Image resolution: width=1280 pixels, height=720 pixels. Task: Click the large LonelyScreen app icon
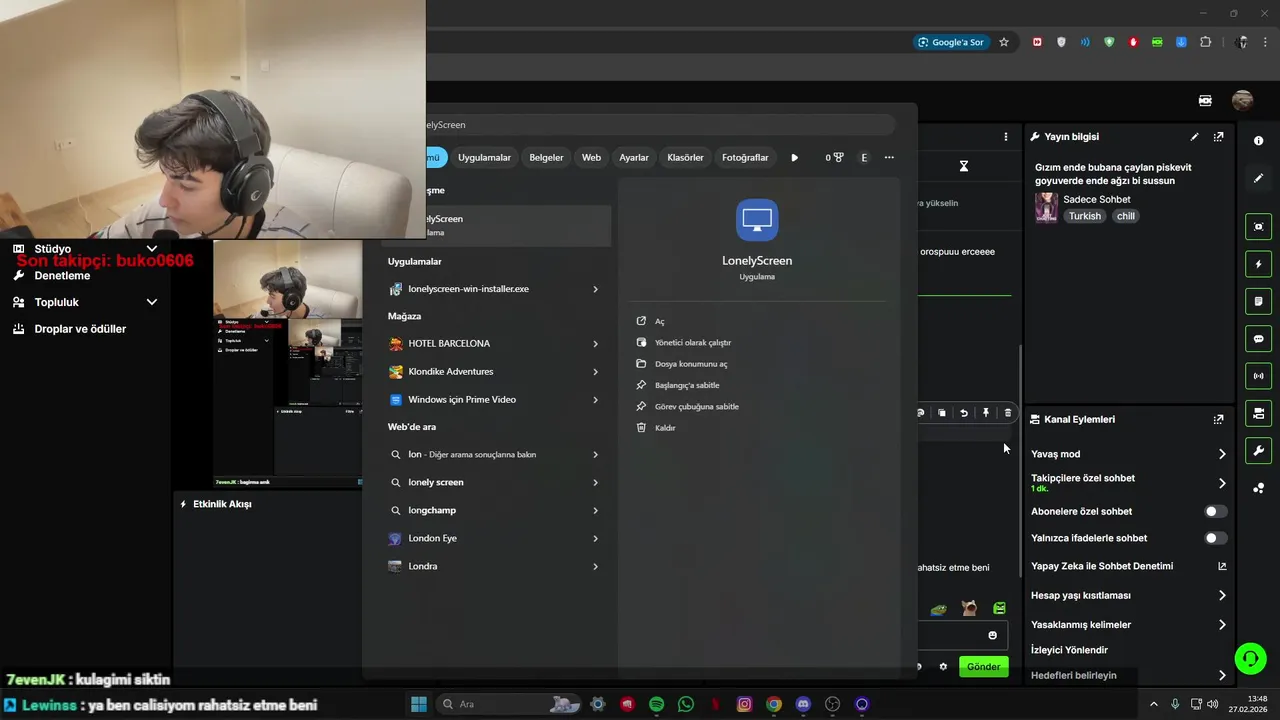pyautogui.click(x=757, y=220)
